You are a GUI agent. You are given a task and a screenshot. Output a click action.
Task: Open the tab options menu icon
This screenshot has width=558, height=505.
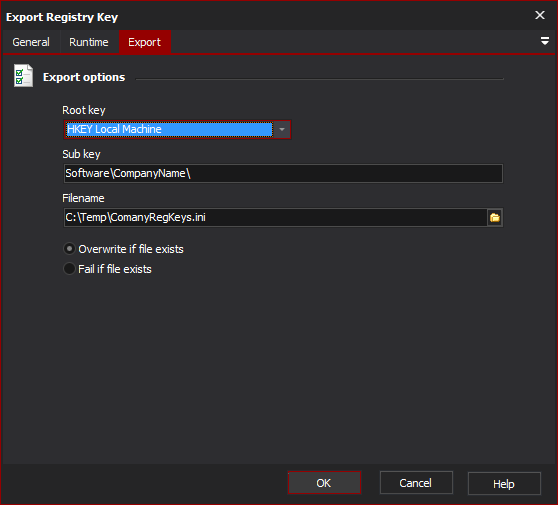click(544, 41)
